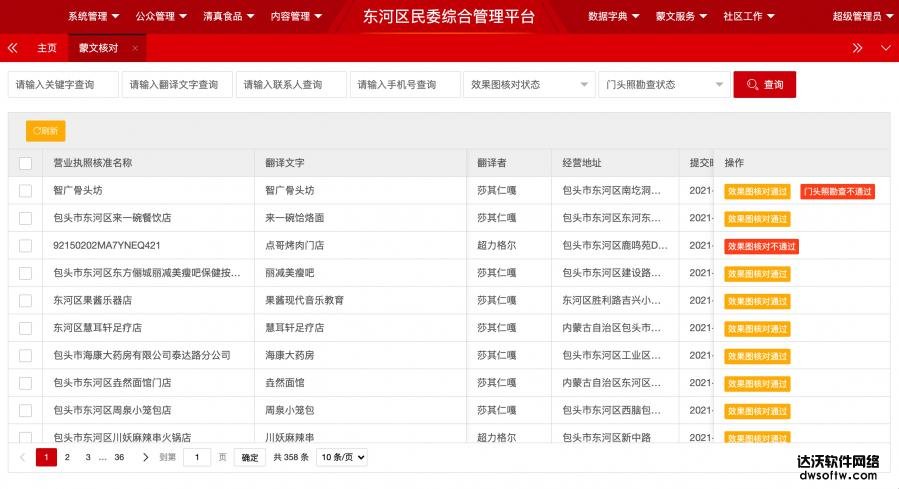The image size is (899, 489).
Task: Check the row for 92150202MA7YNEQ421
Action: [25, 245]
